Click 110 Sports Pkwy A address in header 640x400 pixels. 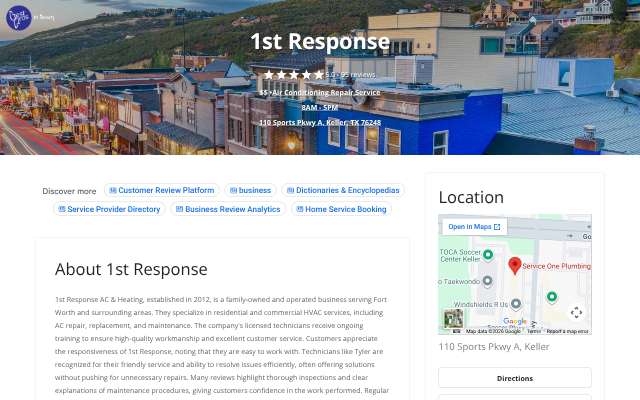pos(320,122)
